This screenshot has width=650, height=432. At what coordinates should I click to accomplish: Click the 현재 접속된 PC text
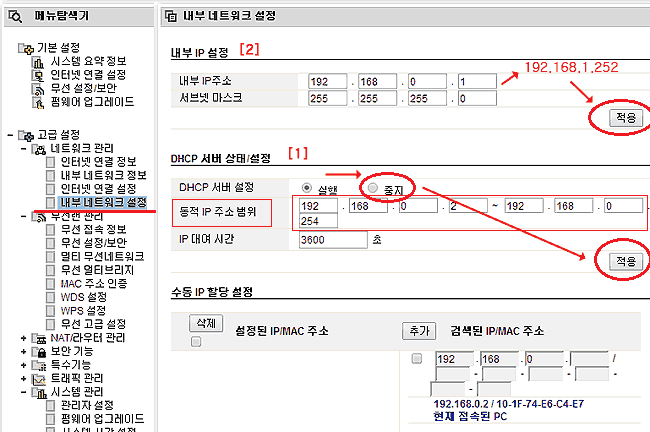tap(470, 416)
